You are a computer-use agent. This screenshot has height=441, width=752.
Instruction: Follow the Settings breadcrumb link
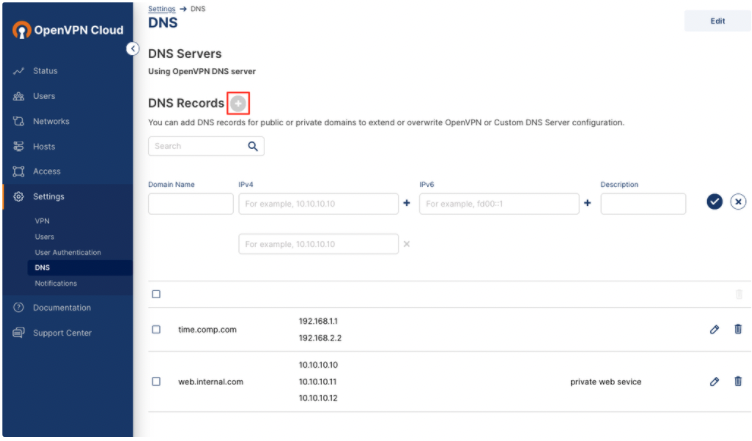tap(162, 9)
